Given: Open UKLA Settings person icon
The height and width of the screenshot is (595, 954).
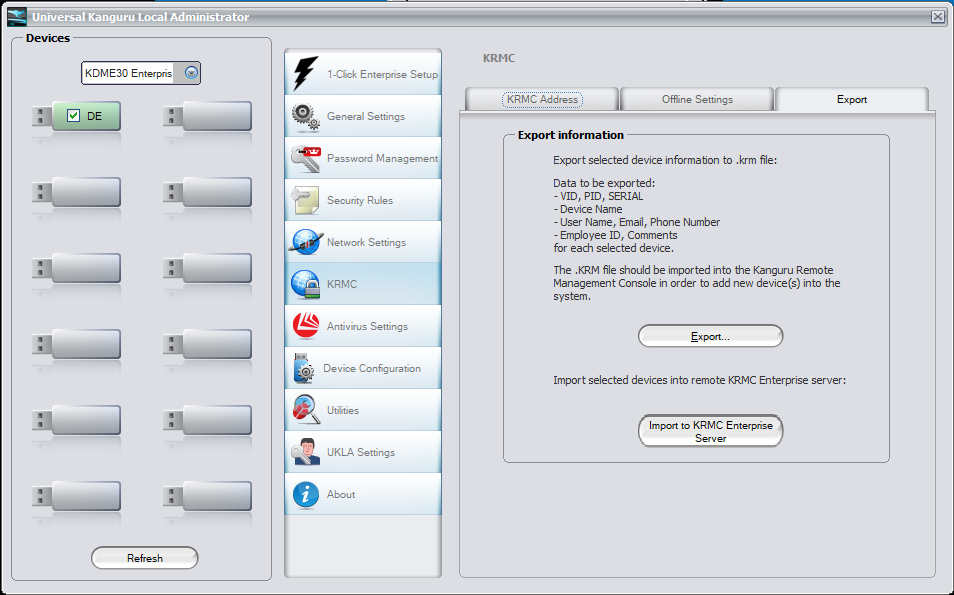Looking at the screenshot, I should click(x=305, y=452).
